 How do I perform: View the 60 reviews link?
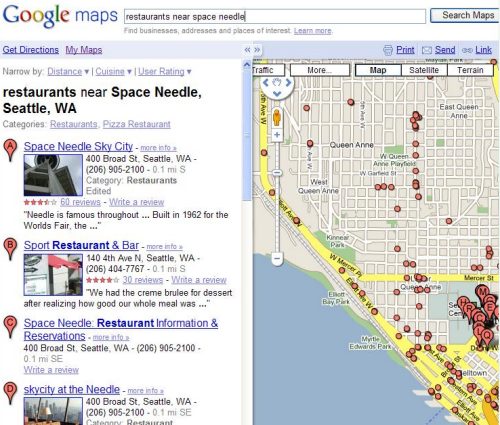click(80, 202)
